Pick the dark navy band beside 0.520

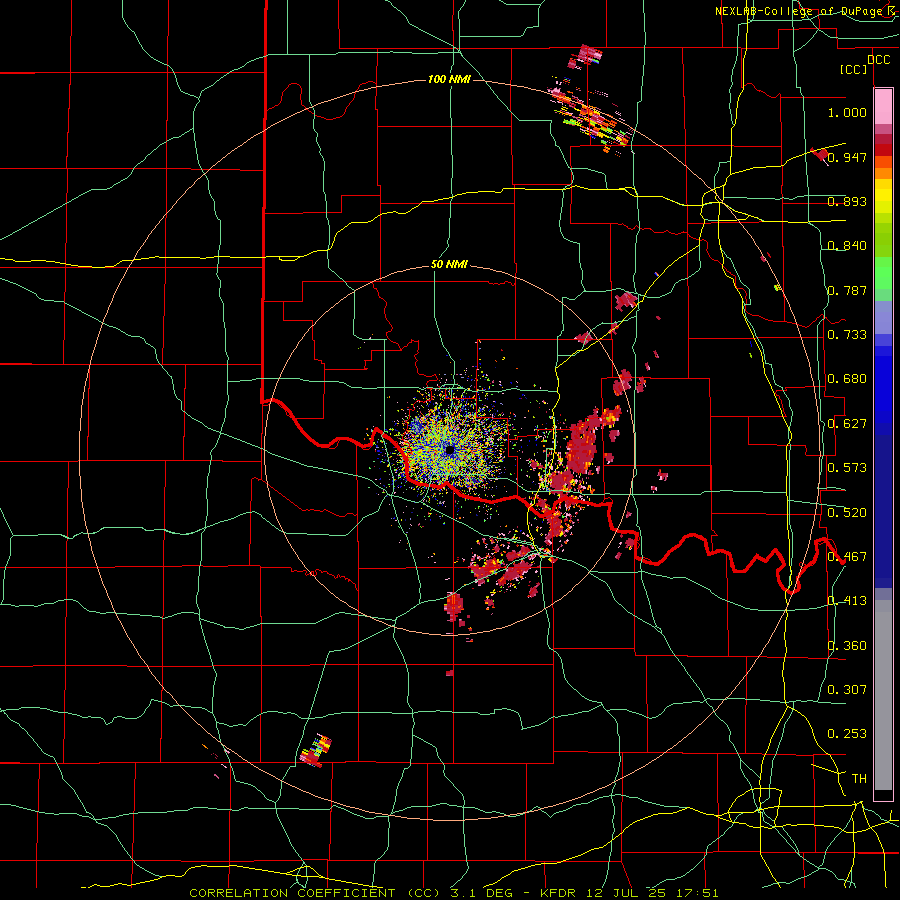pyautogui.click(x=883, y=512)
